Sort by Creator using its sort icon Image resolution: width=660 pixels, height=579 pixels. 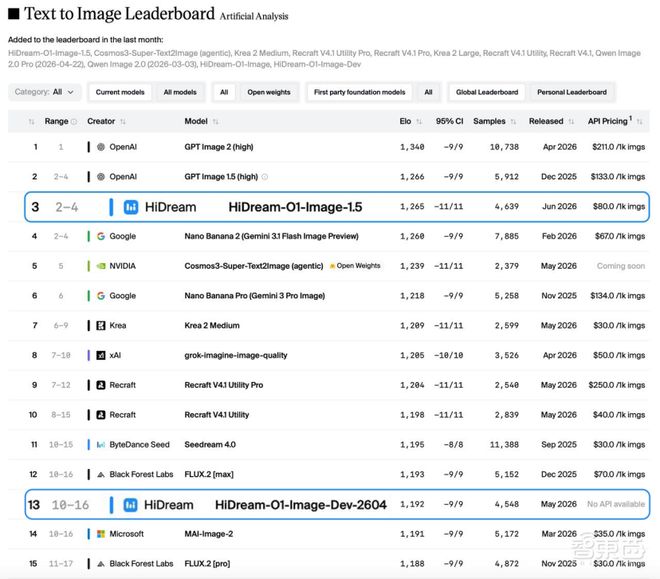[123, 122]
